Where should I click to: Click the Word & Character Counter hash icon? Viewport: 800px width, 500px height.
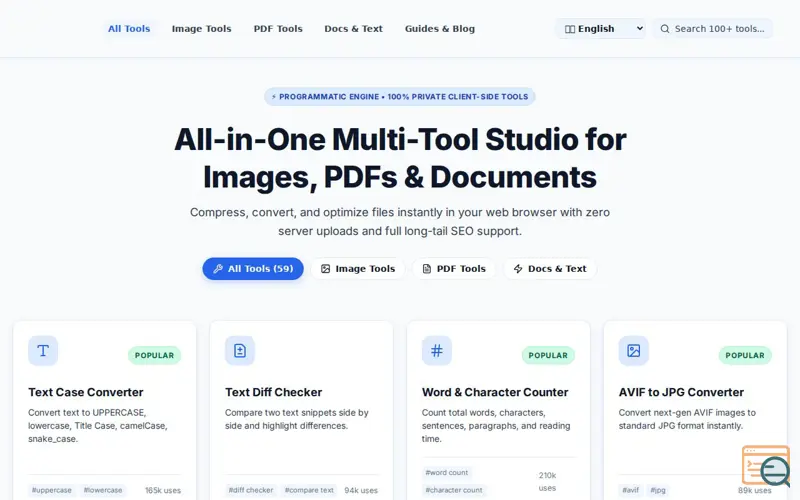click(x=437, y=351)
